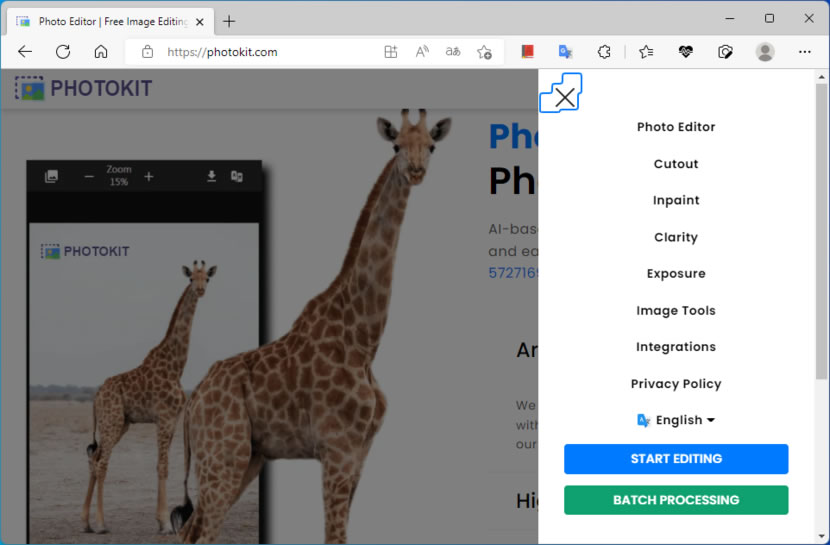The height and width of the screenshot is (545, 830).
Task: Click the small PHOTOKIT logo in preview
Action: [85, 251]
